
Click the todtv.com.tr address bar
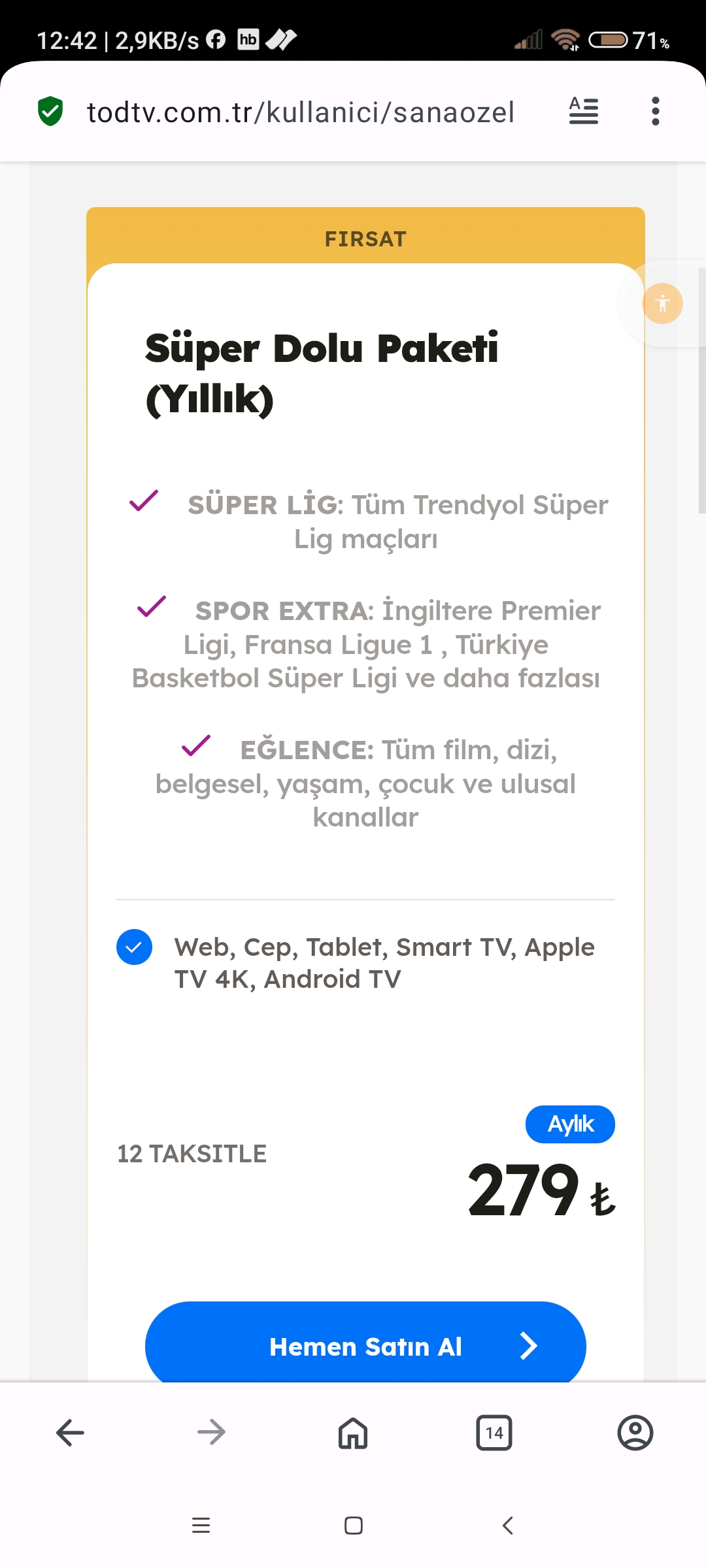301,112
